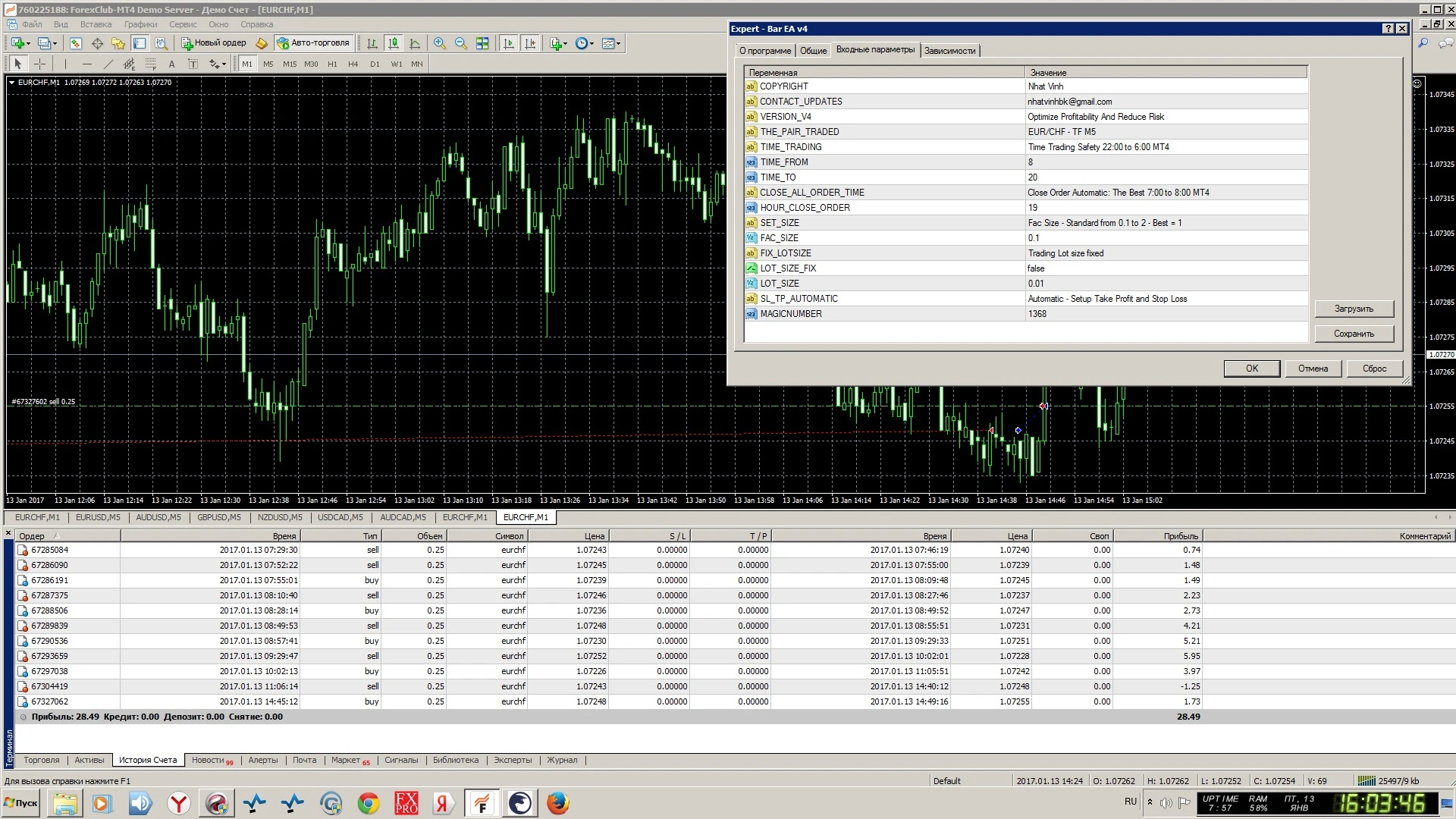Open the Торговля terminal tab

41,760
